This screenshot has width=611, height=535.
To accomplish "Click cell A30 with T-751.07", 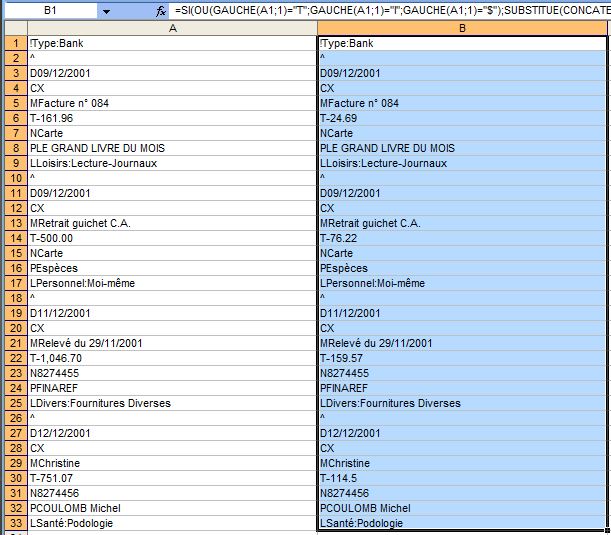I will [x=172, y=478].
